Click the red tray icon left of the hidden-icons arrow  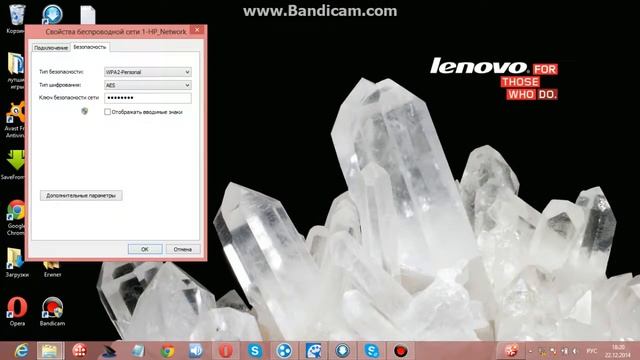tap(511, 350)
